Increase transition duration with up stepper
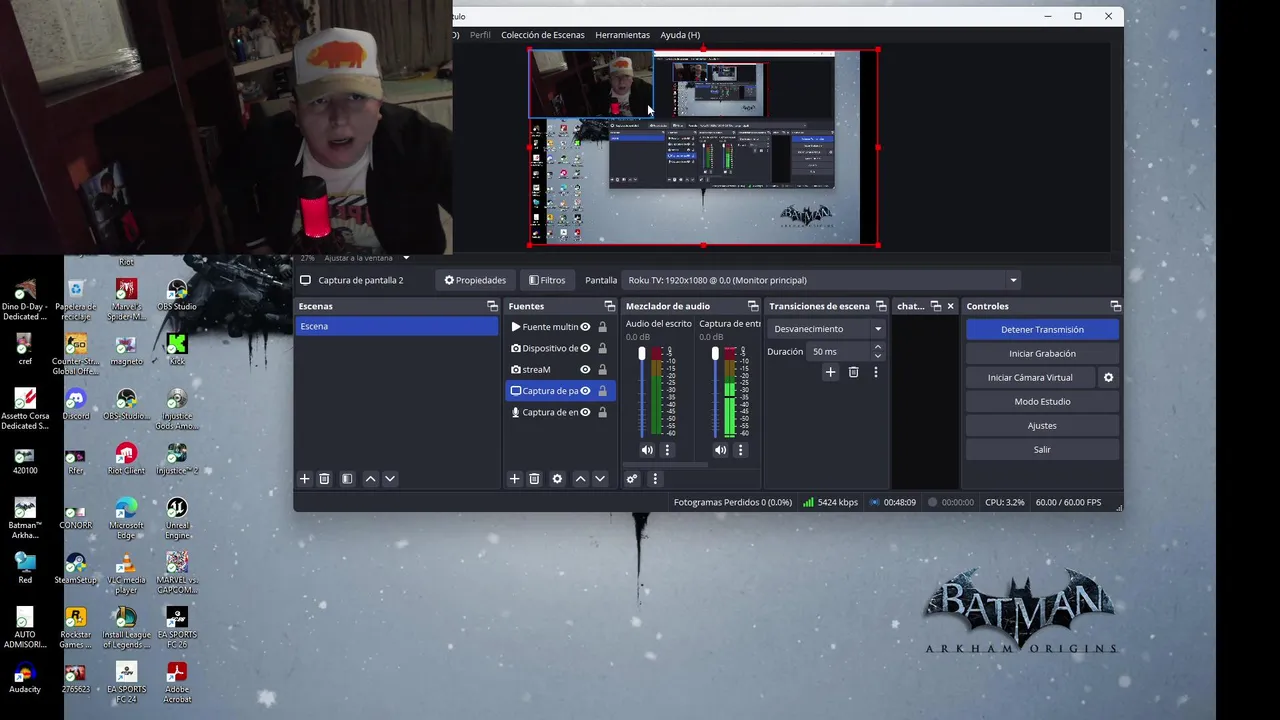 coord(878,348)
